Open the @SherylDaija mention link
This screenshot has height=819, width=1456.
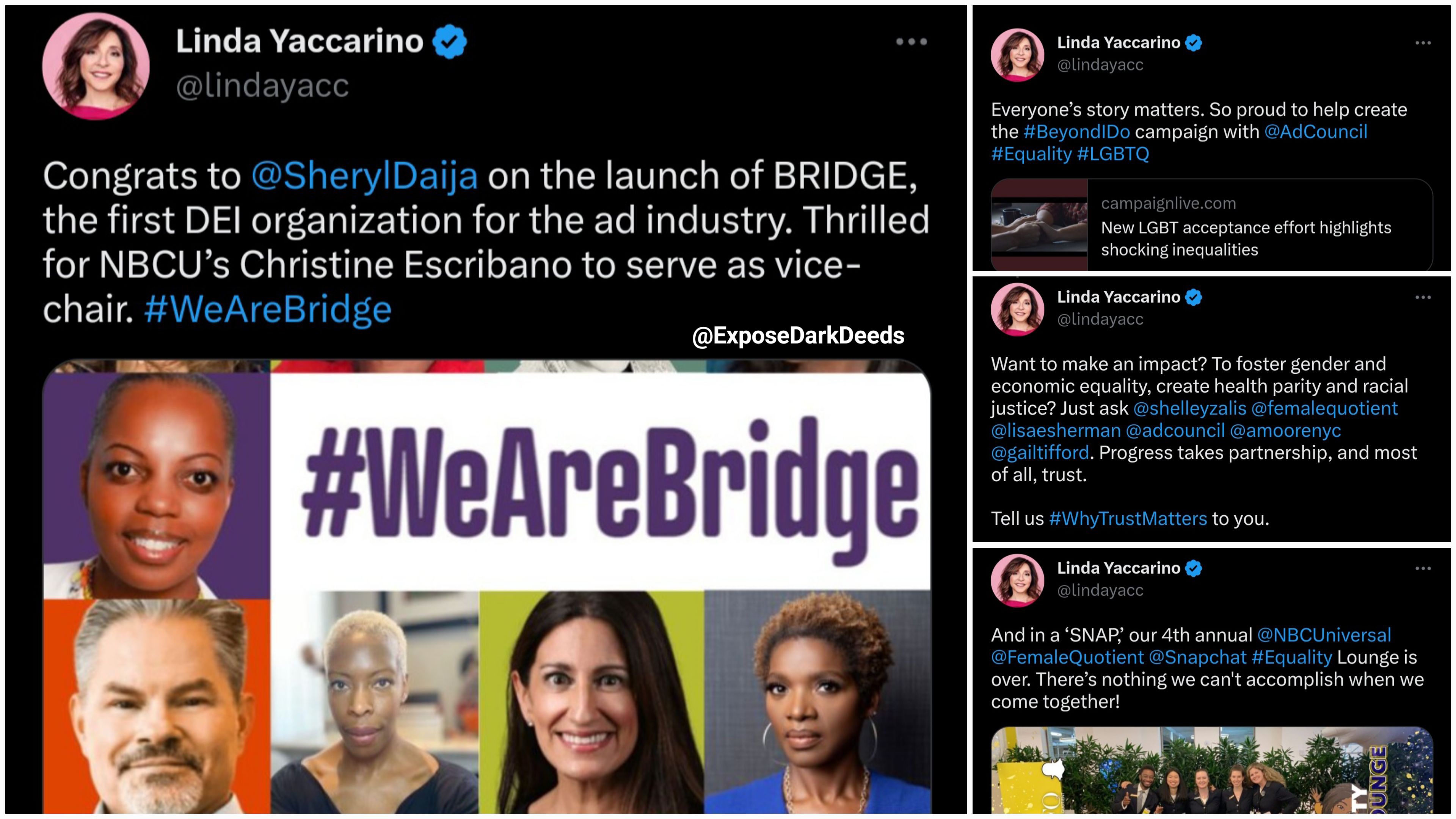pyautogui.click(x=364, y=176)
